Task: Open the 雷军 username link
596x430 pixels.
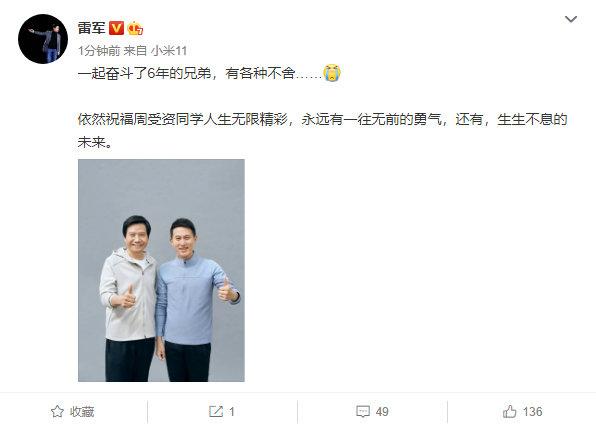Action: pos(92,28)
